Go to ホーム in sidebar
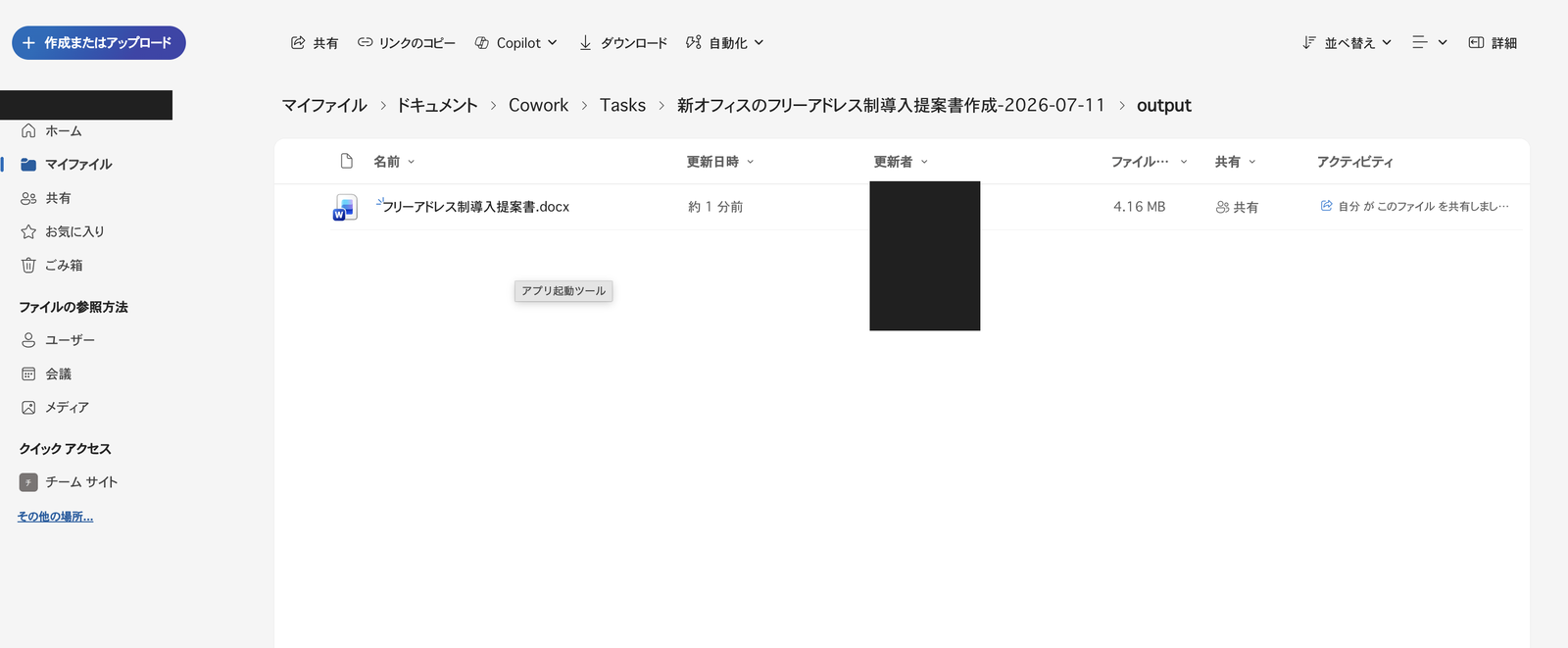The width and height of the screenshot is (1568, 648). pos(63,131)
